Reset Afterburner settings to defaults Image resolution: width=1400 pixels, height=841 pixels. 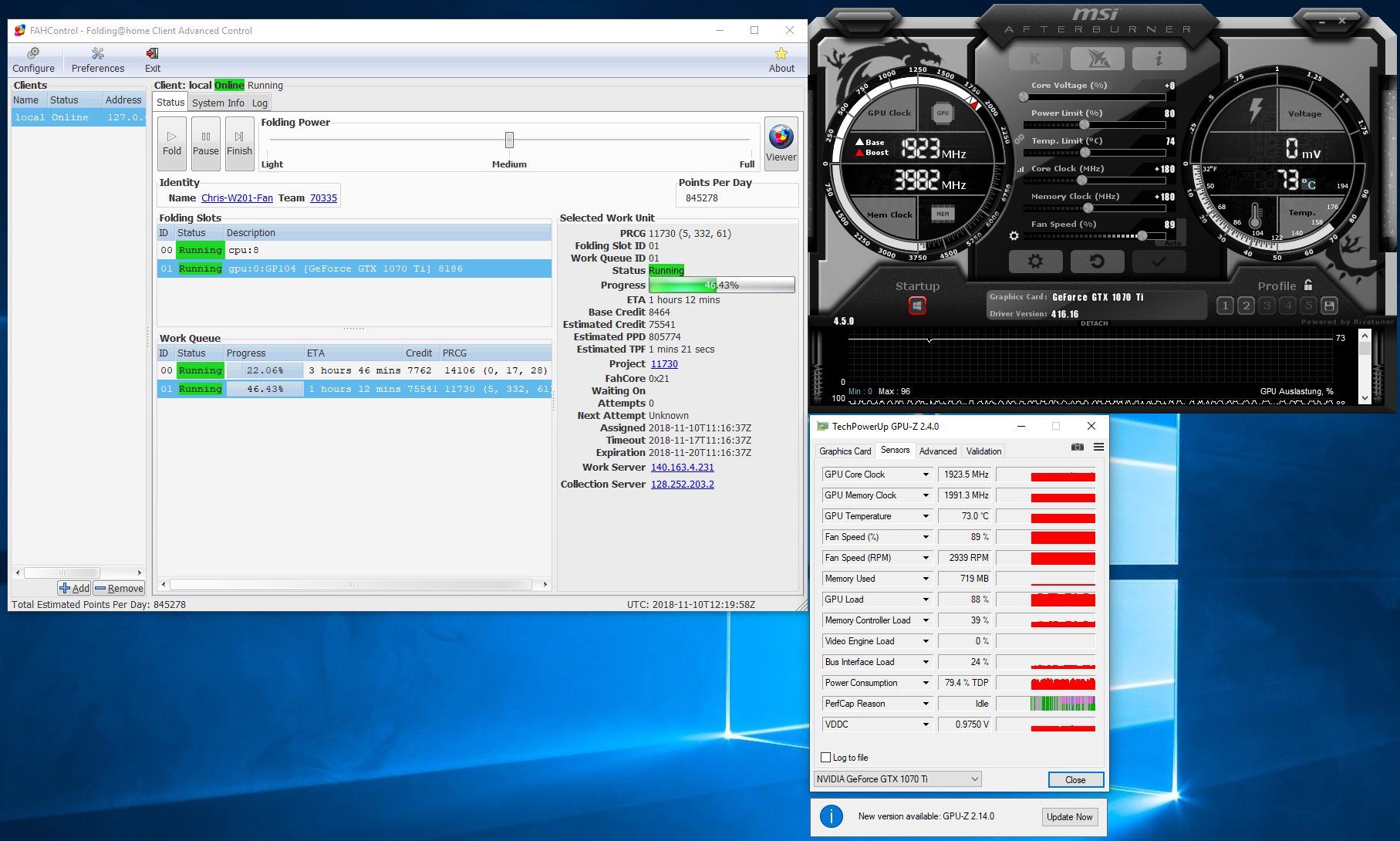tap(1097, 262)
